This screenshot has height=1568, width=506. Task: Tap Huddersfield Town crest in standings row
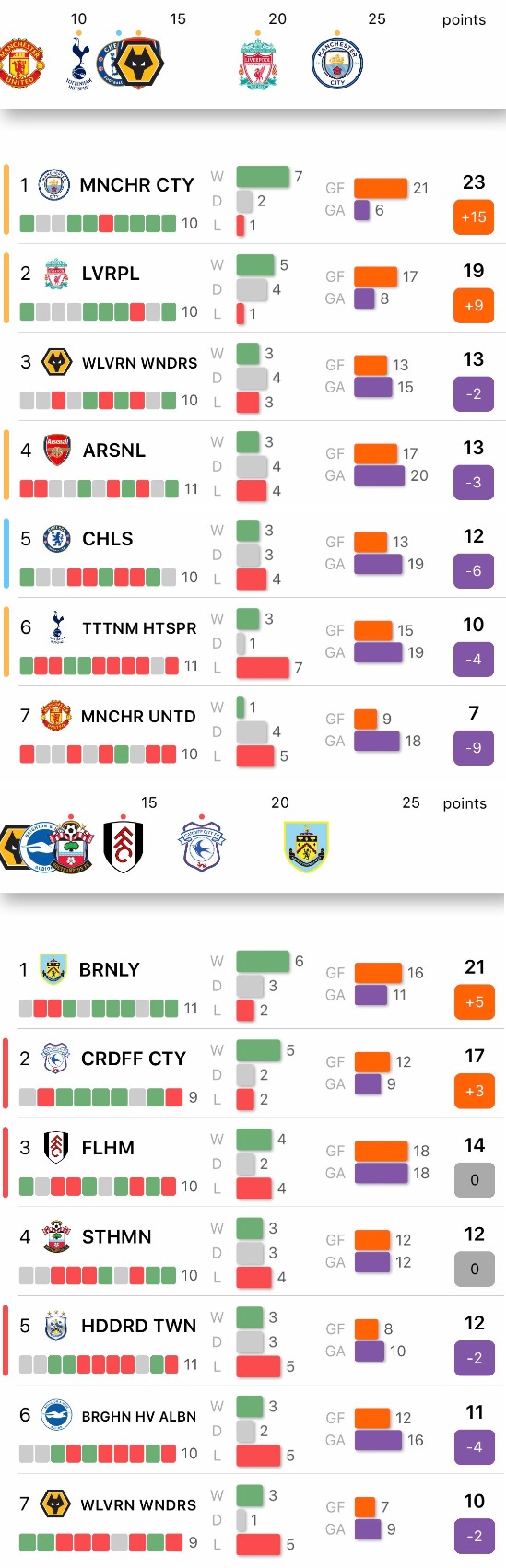coord(56,1325)
